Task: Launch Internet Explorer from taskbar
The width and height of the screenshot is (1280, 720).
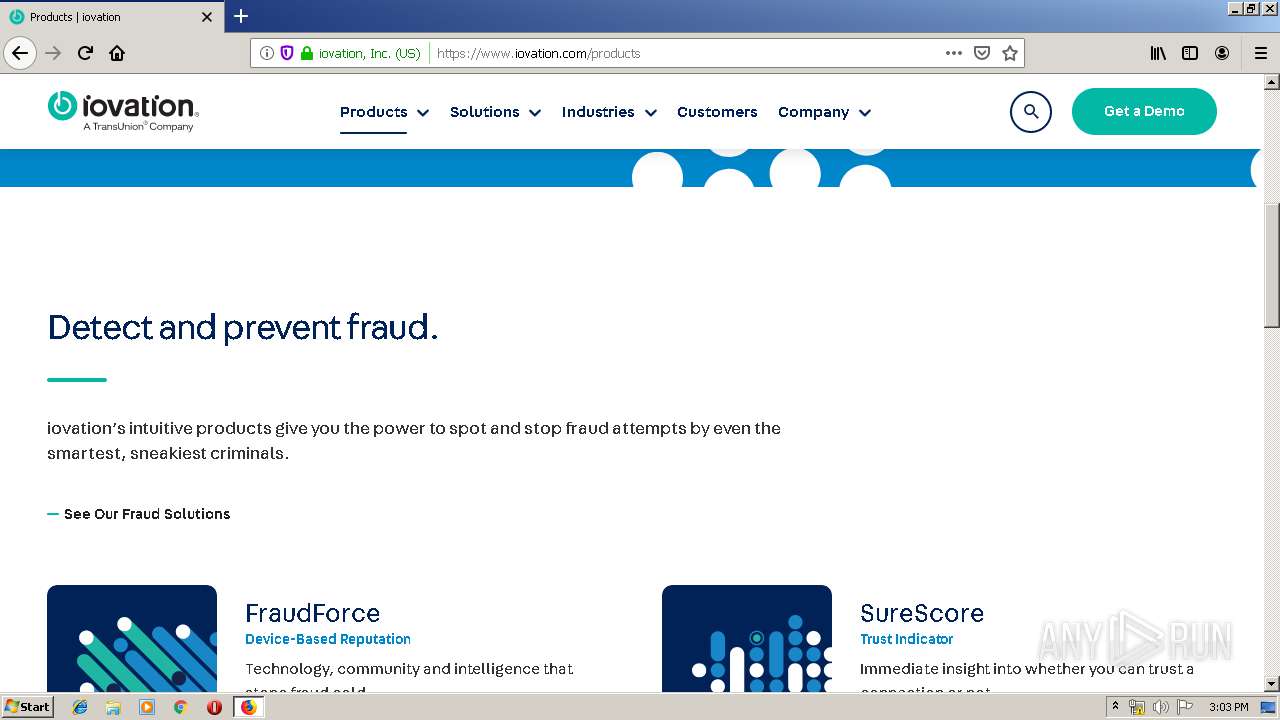Action: pos(80,707)
